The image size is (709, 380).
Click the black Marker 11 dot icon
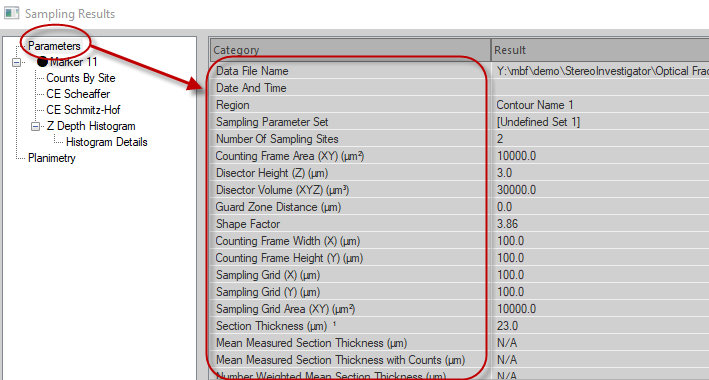point(42,62)
